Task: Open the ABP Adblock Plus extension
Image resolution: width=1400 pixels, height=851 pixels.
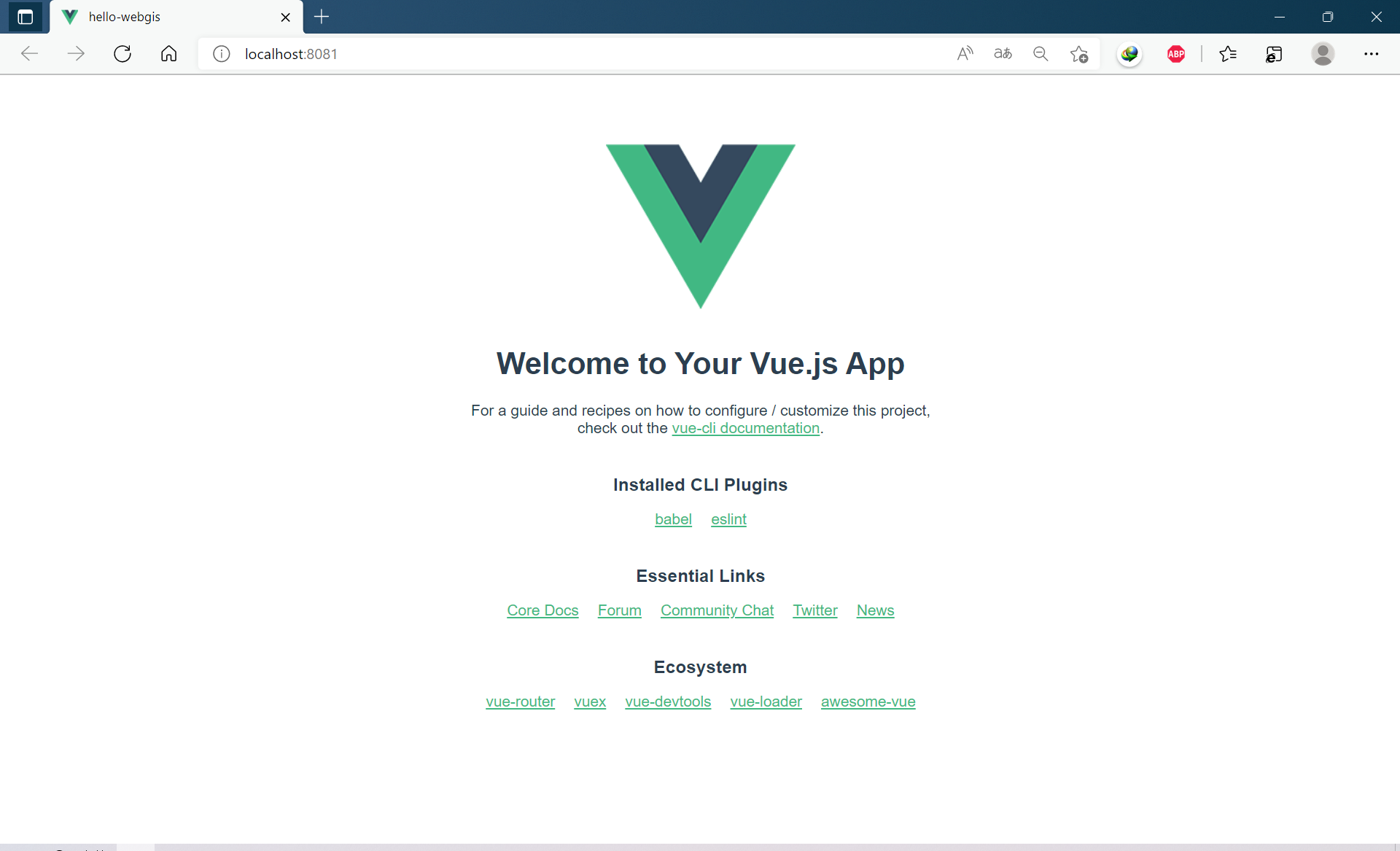Action: tap(1175, 54)
